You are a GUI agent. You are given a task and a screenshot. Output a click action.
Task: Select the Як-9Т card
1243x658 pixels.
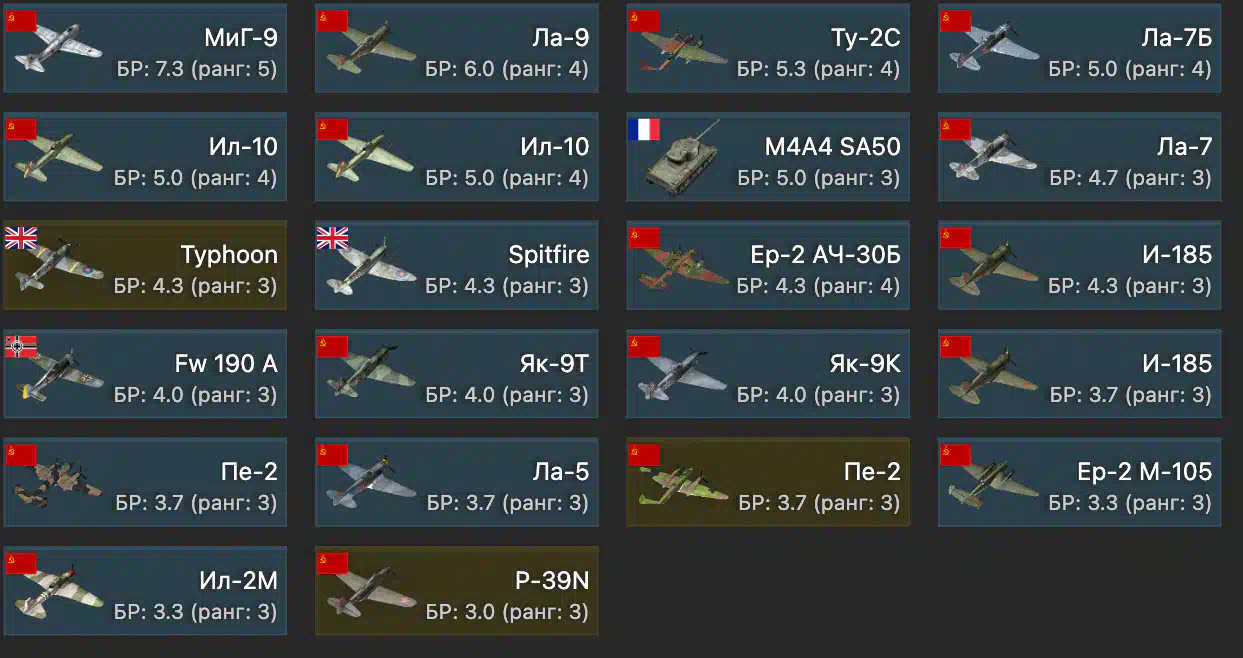(x=457, y=374)
